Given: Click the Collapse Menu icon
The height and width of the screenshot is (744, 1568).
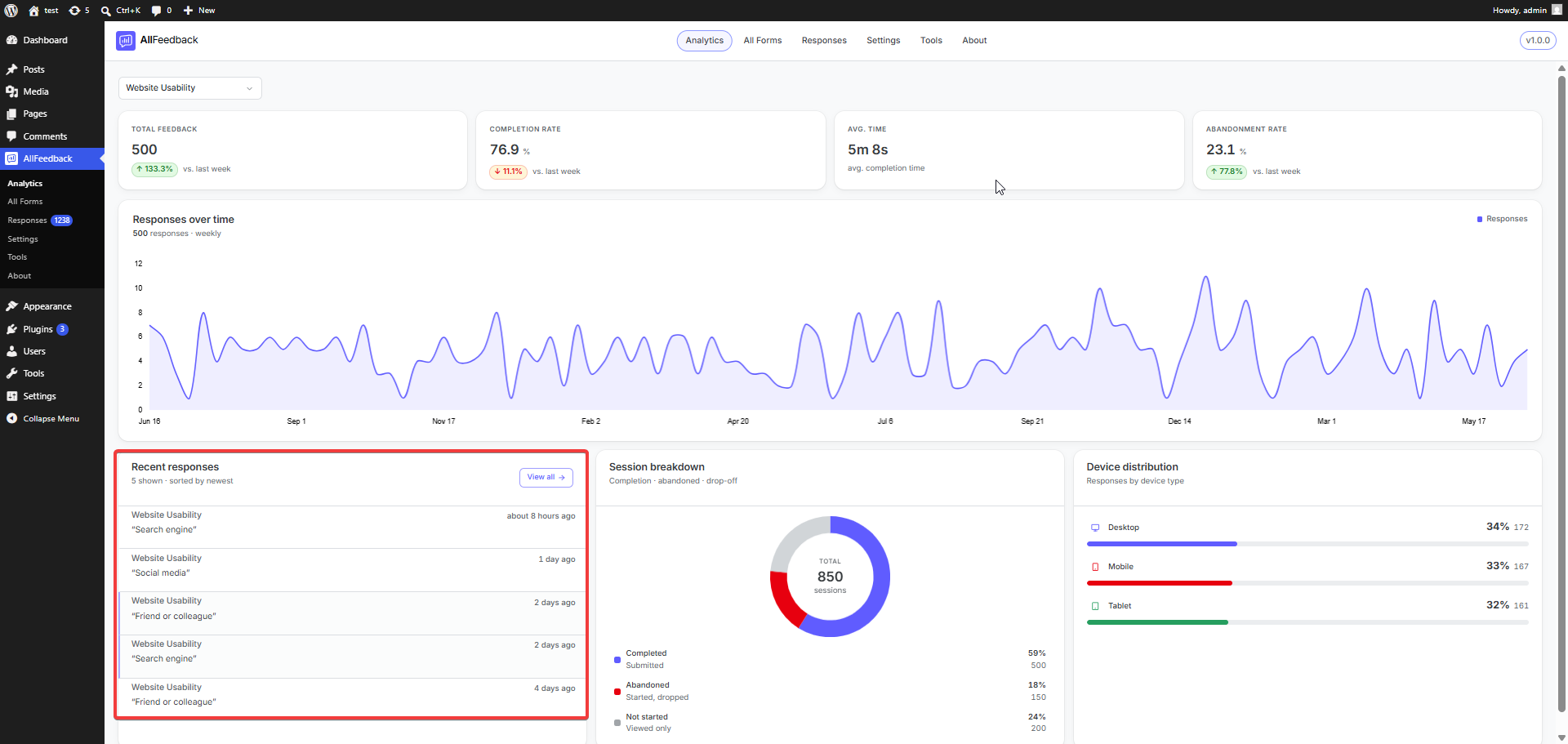Looking at the screenshot, I should click(x=11, y=418).
